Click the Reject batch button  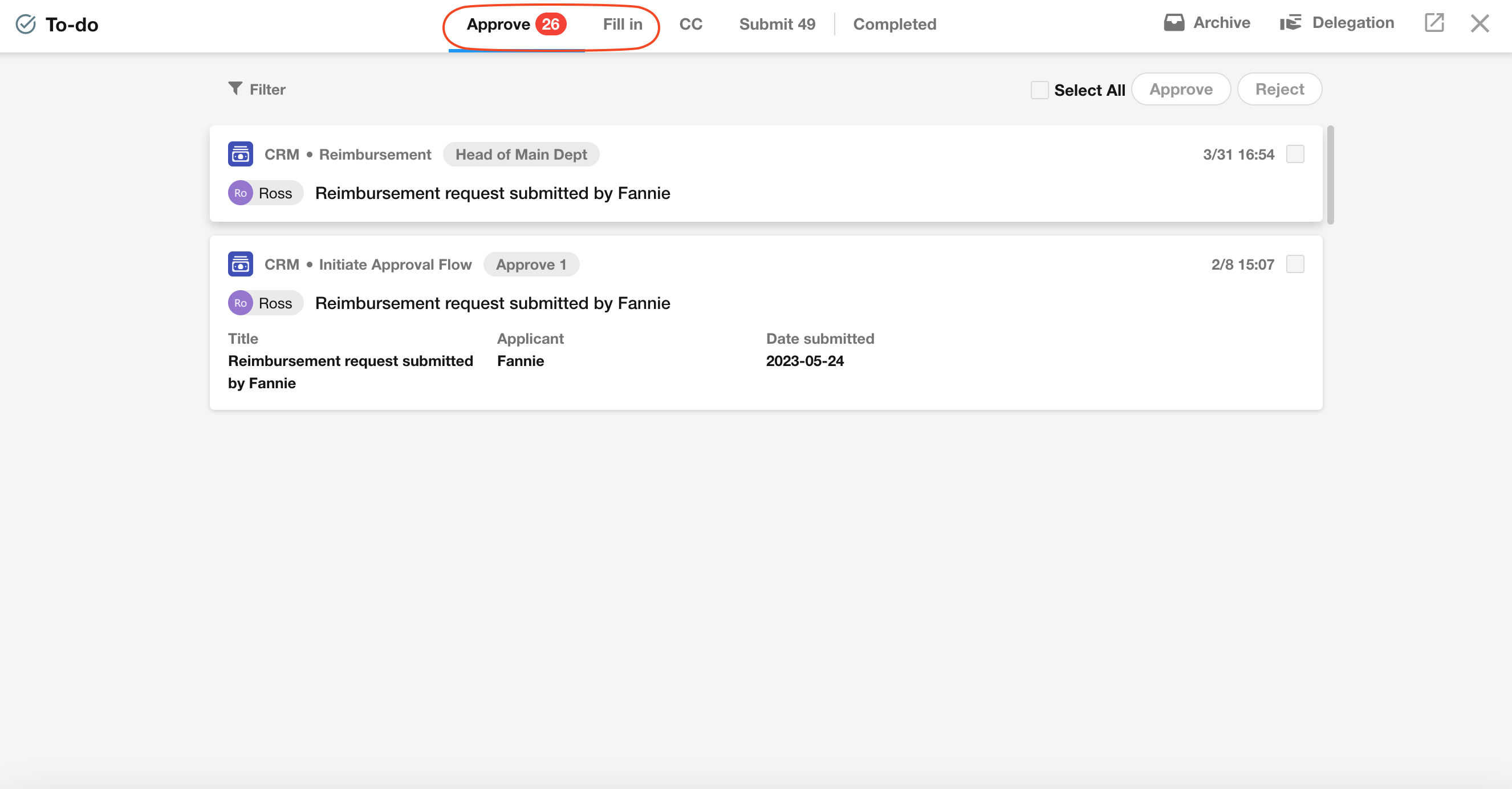click(x=1279, y=90)
